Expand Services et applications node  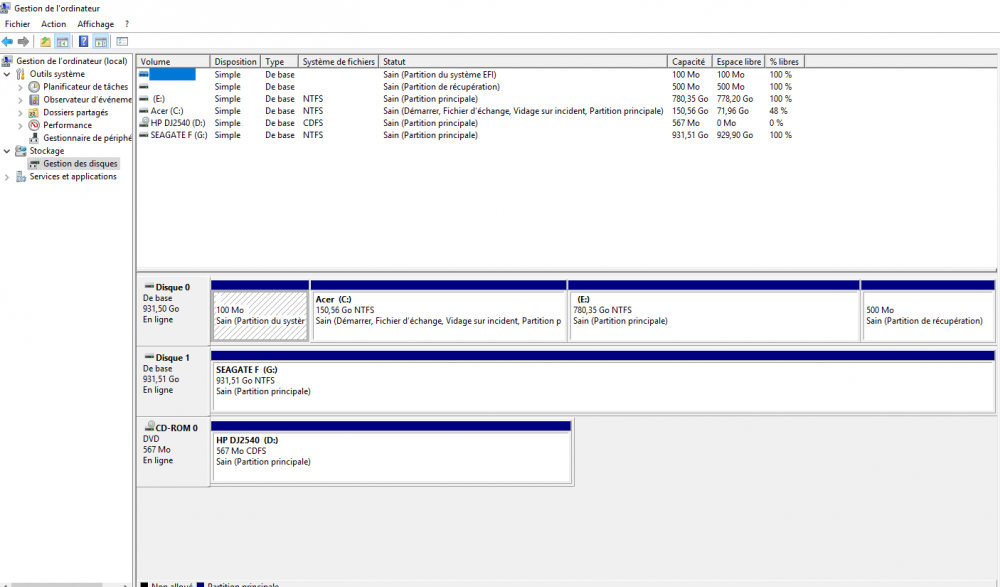(7, 177)
